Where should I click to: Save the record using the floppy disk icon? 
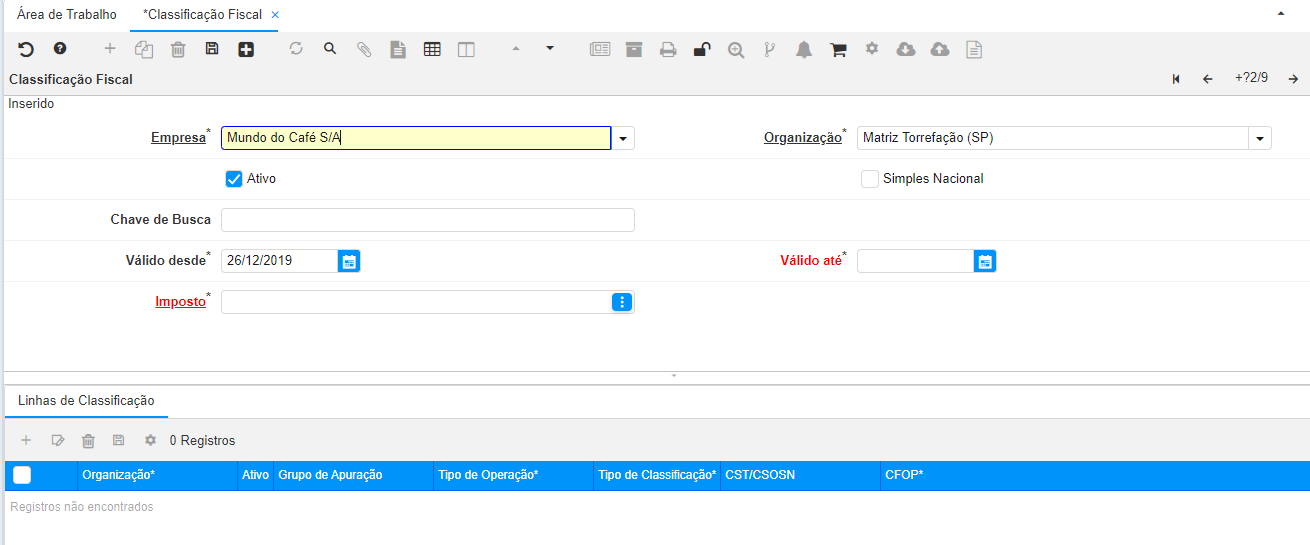[212, 49]
